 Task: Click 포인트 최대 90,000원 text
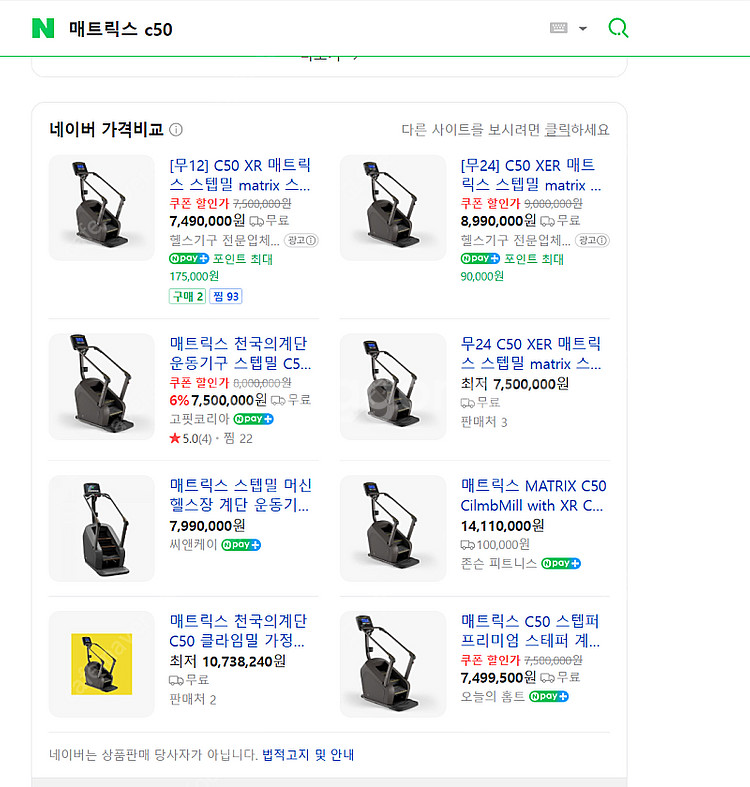(512, 267)
